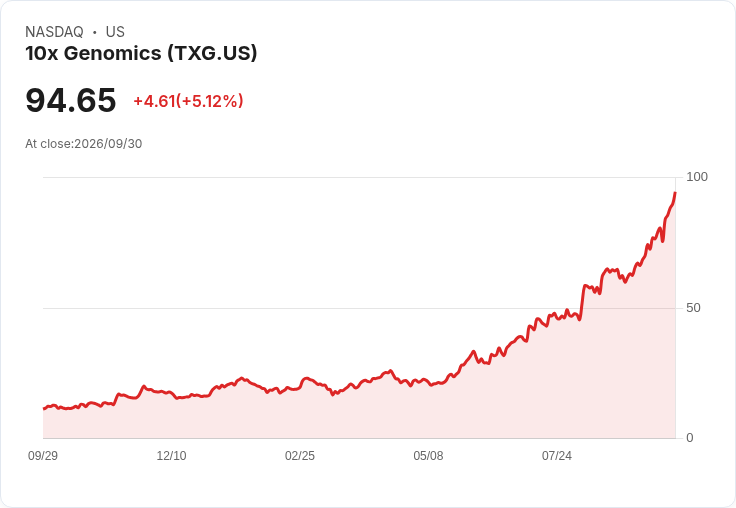Click the 07/24 x-axis date label

pos(557,455)
